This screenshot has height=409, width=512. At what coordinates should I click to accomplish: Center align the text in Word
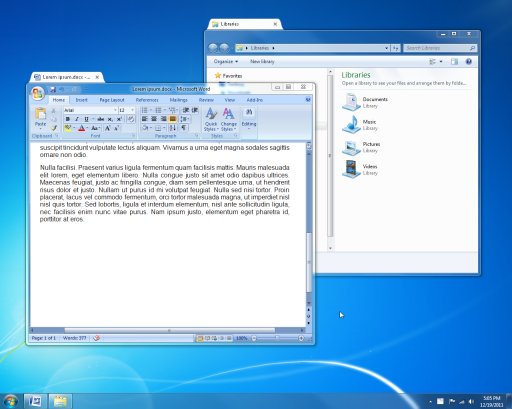(154, 119)
